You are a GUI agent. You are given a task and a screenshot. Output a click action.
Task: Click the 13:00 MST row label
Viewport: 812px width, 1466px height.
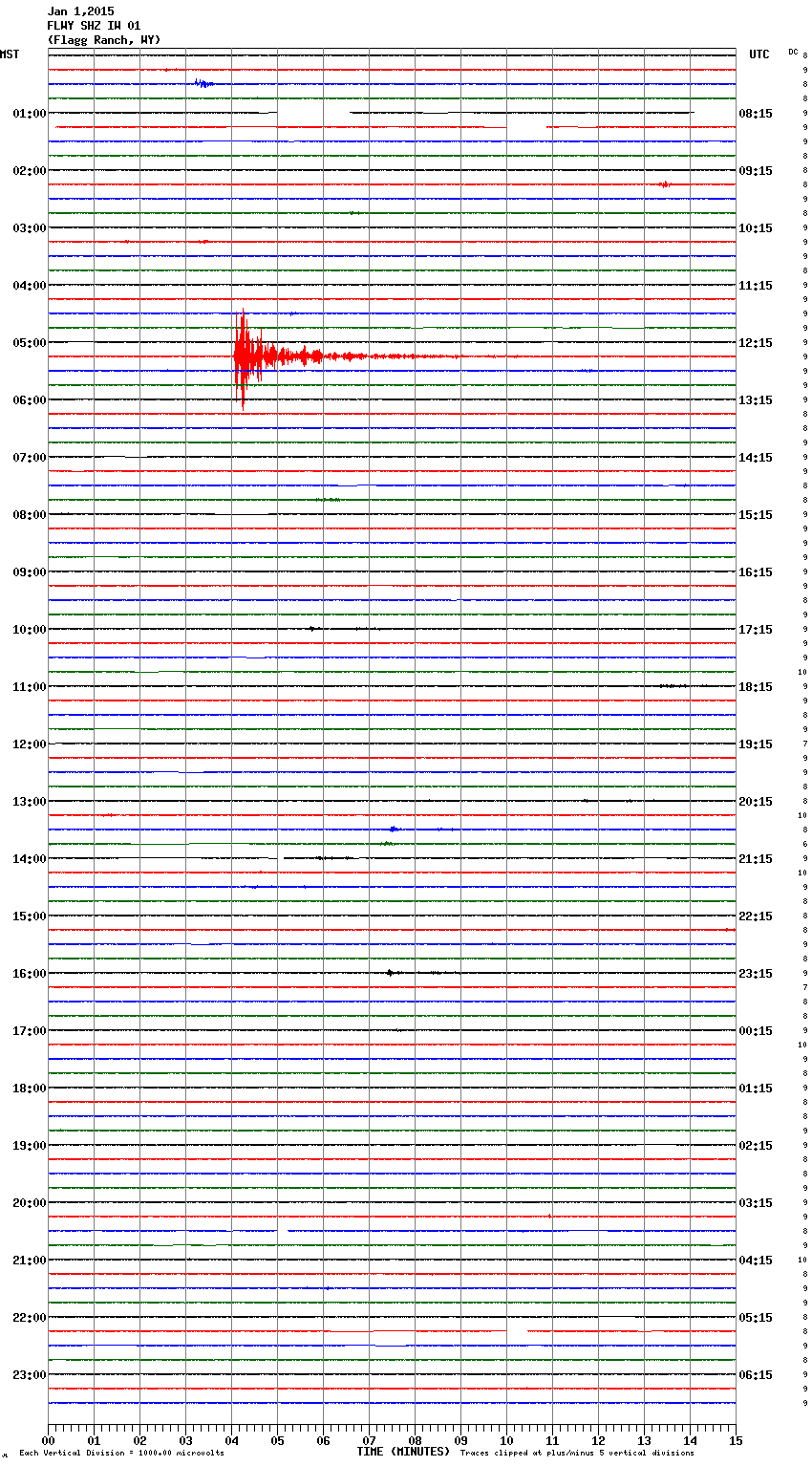tap(29, 802)
